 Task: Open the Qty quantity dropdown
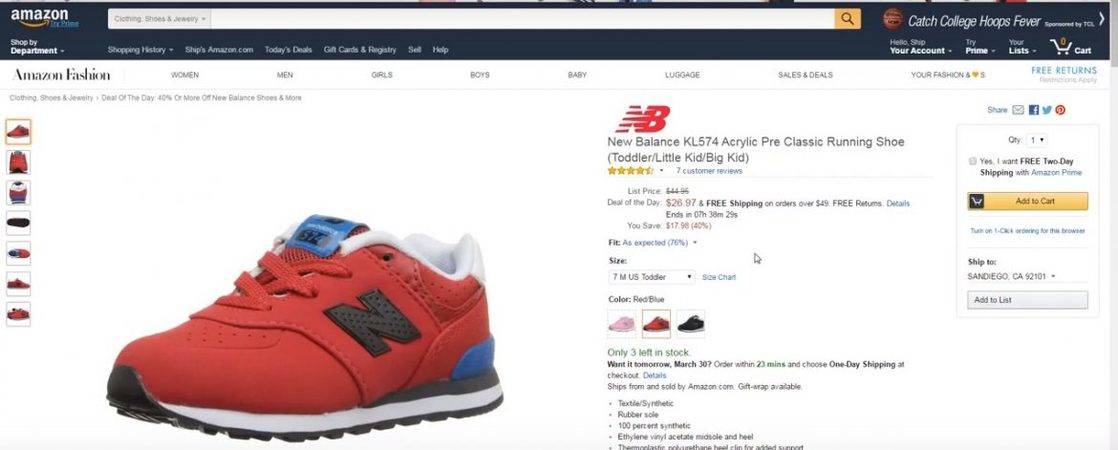pyautogui.click(x=1037, y=140)
